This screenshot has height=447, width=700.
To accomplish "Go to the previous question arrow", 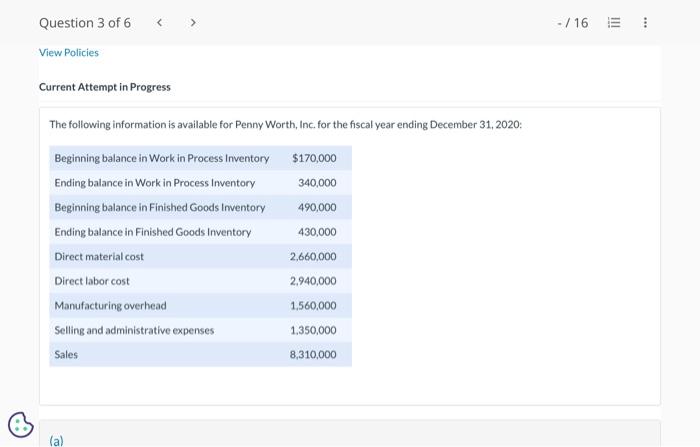I will coord(159,22).
